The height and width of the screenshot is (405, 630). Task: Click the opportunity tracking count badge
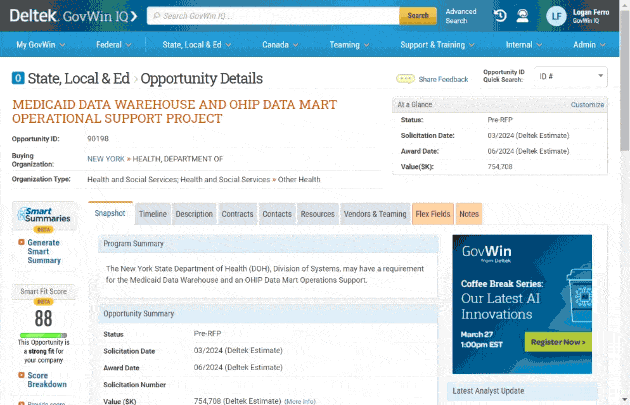(x=18, y=78)
